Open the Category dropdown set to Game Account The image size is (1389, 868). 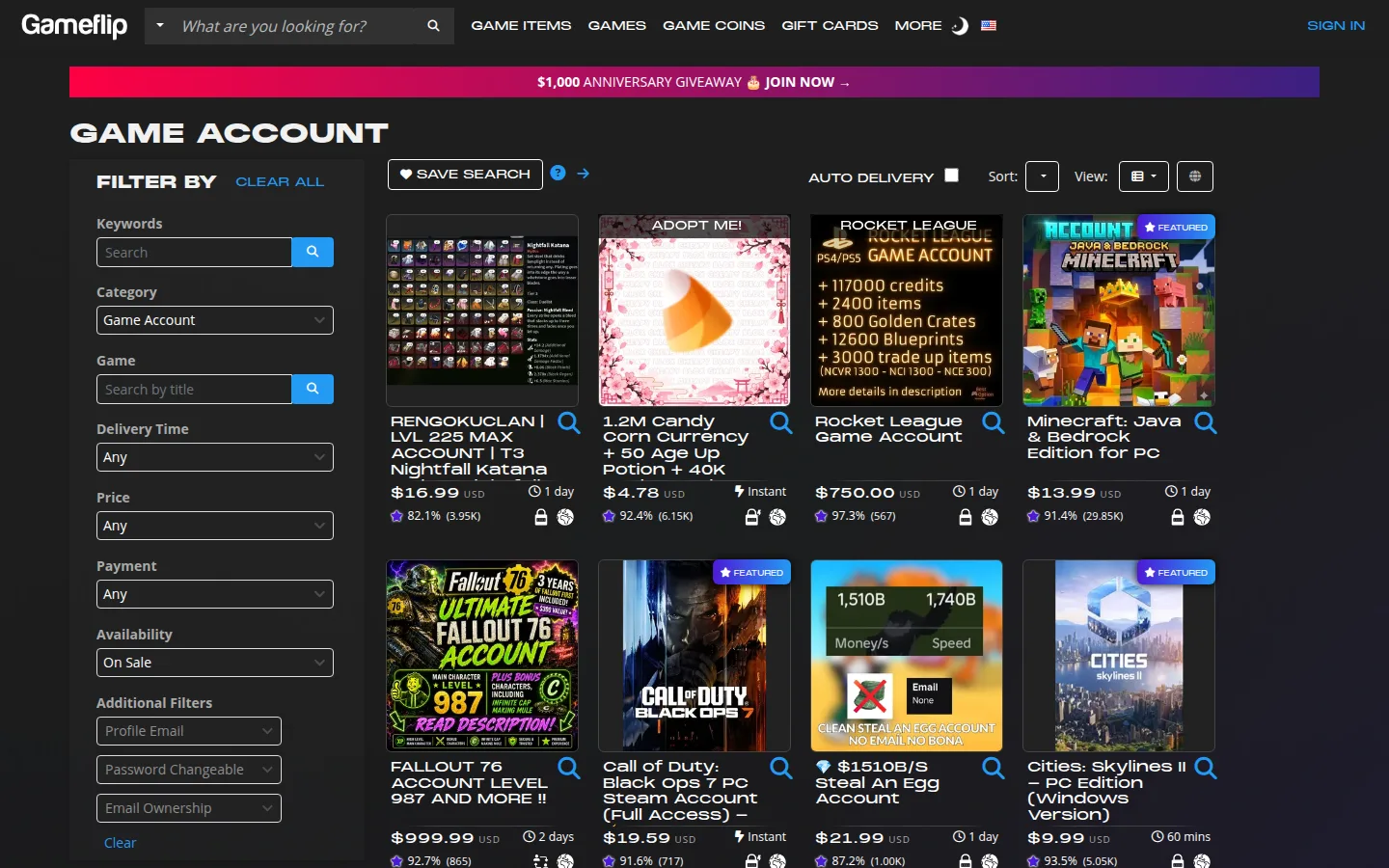click(215, 320)
